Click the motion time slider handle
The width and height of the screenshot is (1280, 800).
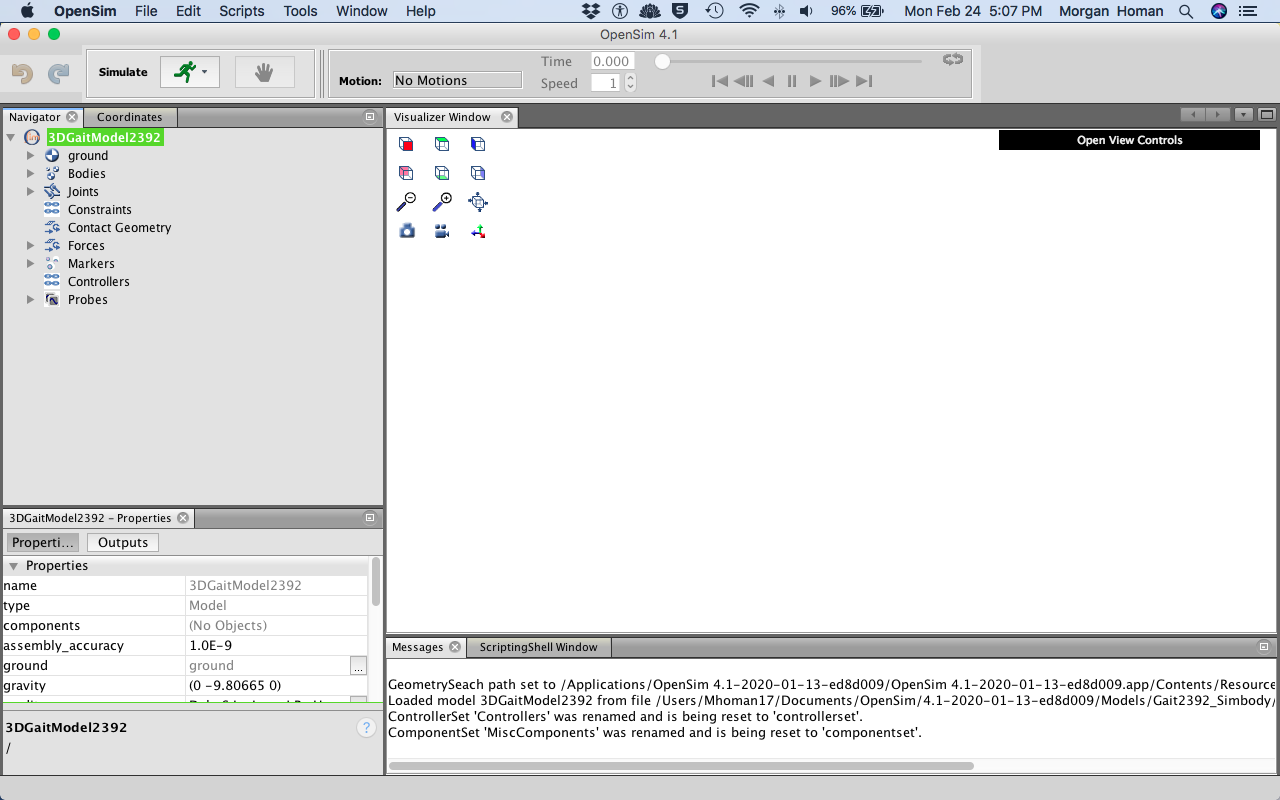[662, 61]
